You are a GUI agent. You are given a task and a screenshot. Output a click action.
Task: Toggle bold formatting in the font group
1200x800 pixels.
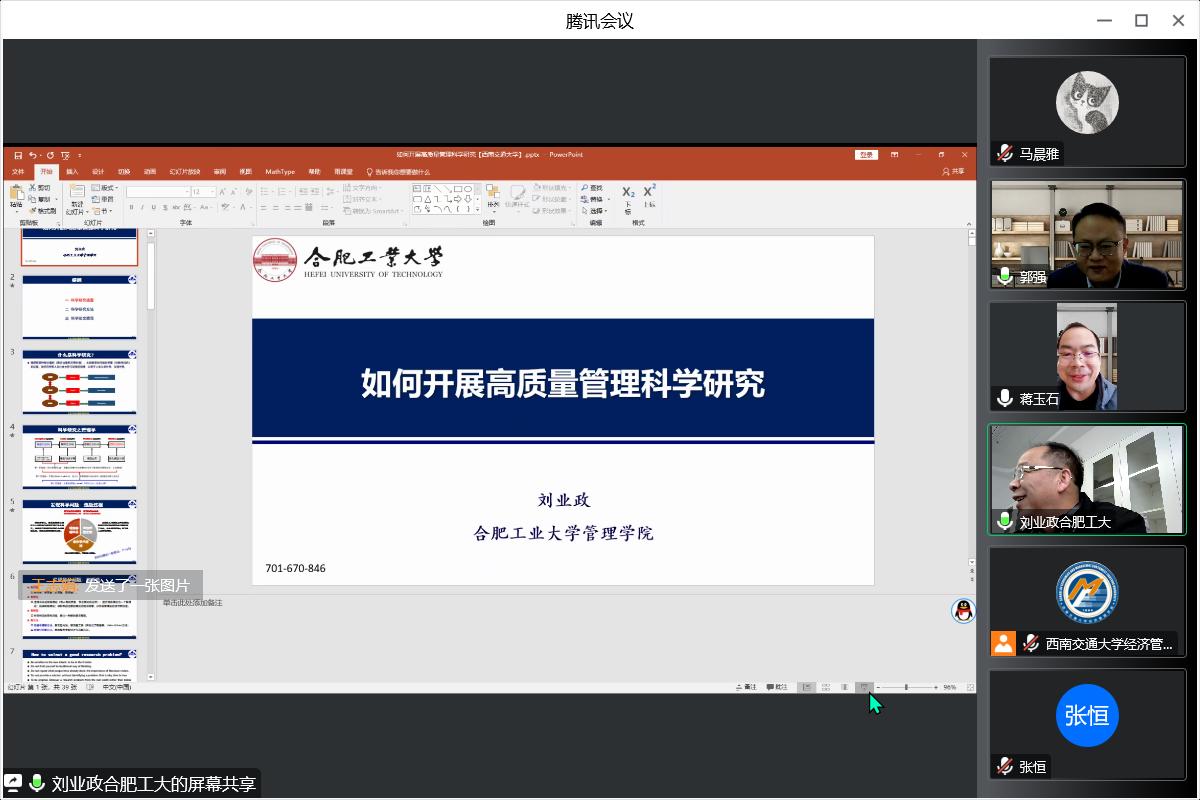pos(131,208)
